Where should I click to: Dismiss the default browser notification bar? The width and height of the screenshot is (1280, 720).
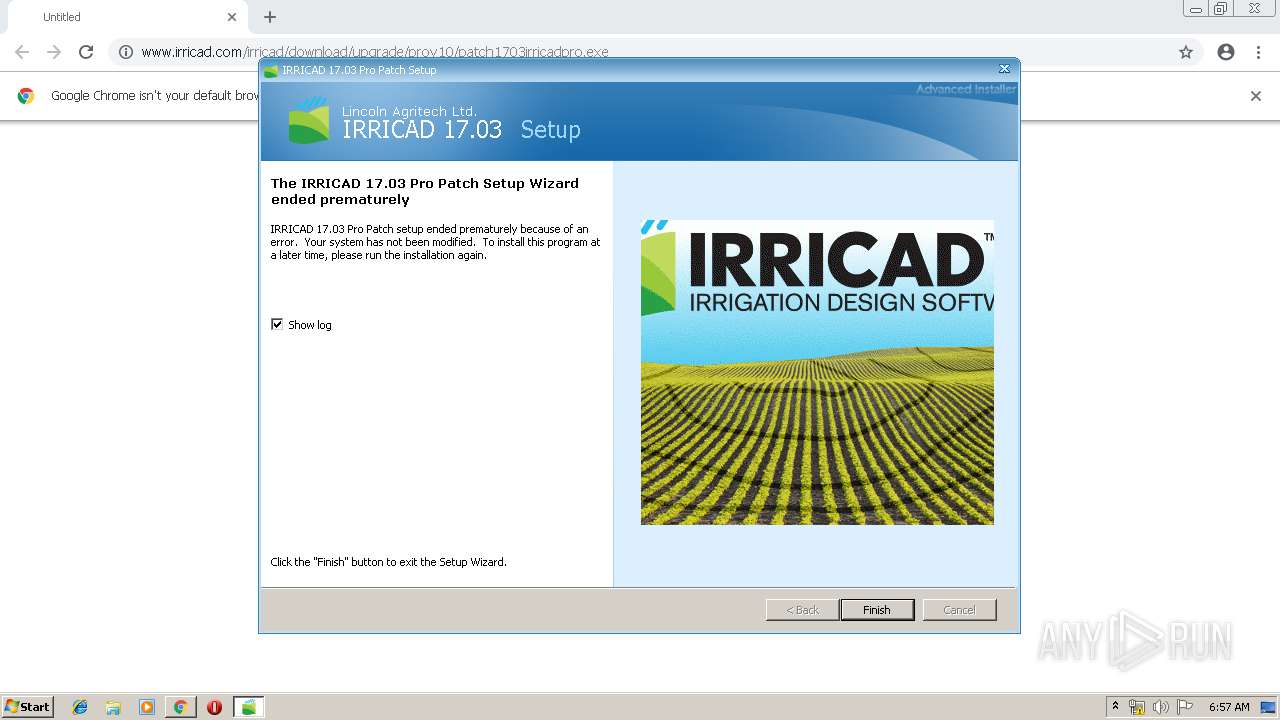[x=1256, y=96]
